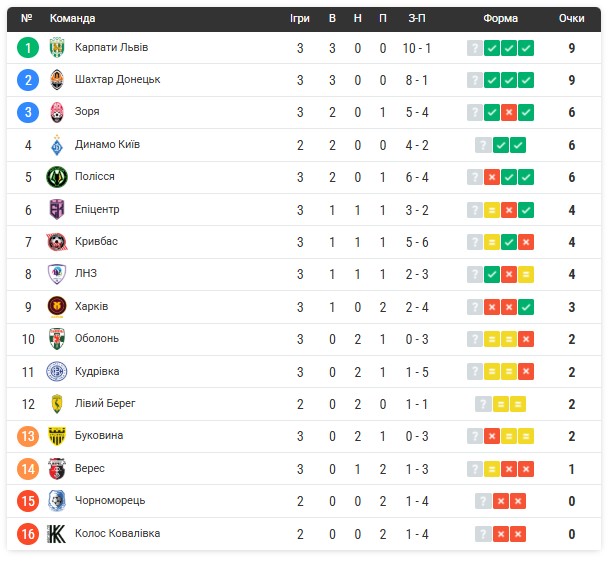610x562 pixels.
Task: Click the red position 16 badge
Action: (x=28, y=534)
